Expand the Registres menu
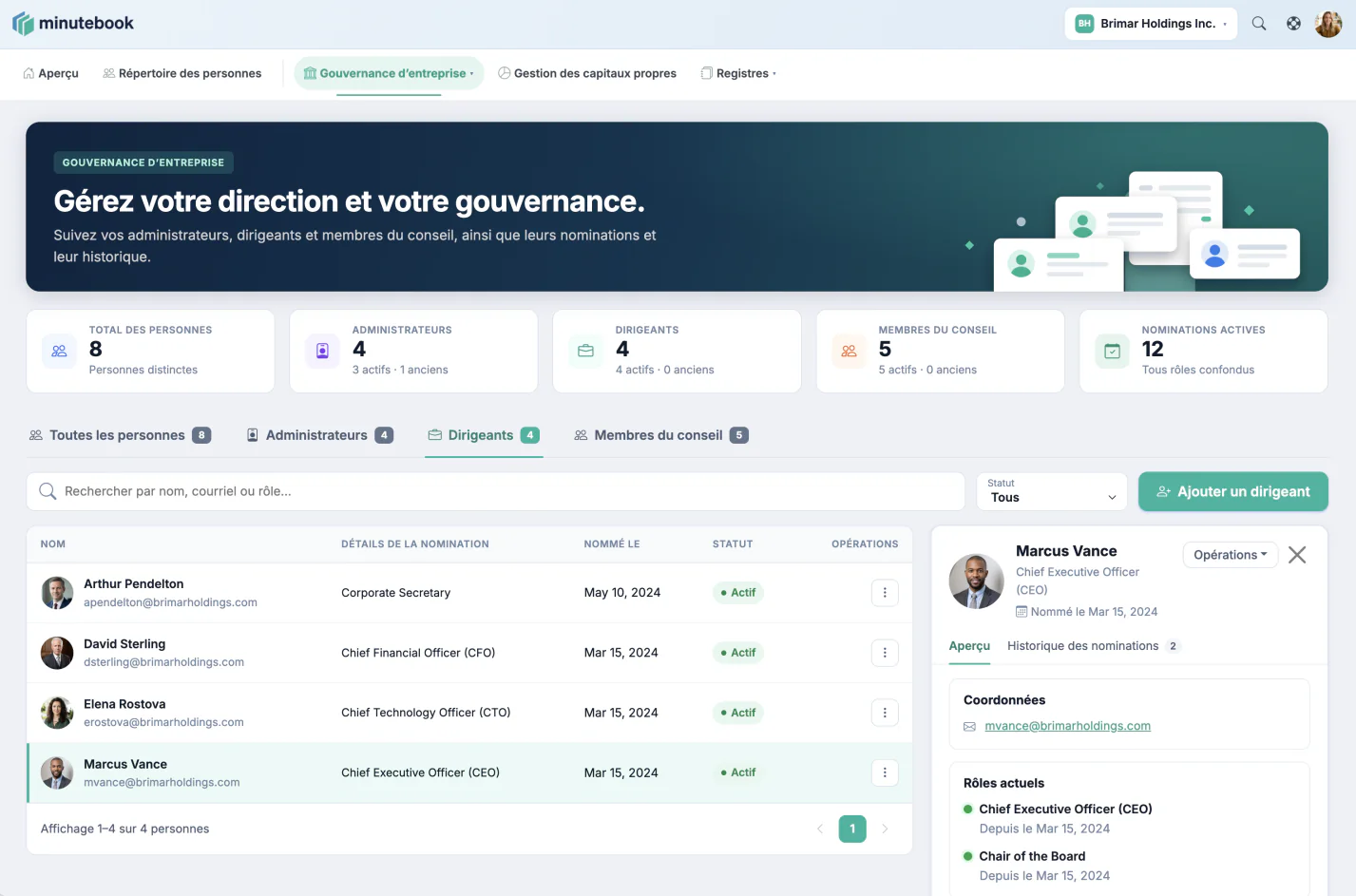The width and height of the screenshot is (1356, 896). point(738,73)
